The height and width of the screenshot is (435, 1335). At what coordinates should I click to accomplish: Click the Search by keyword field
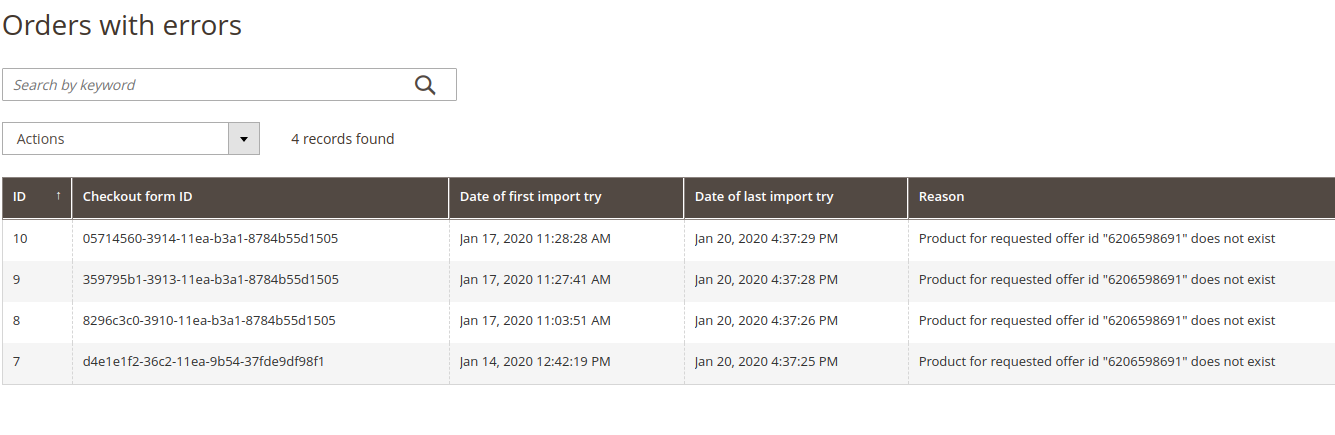(205, 85)
